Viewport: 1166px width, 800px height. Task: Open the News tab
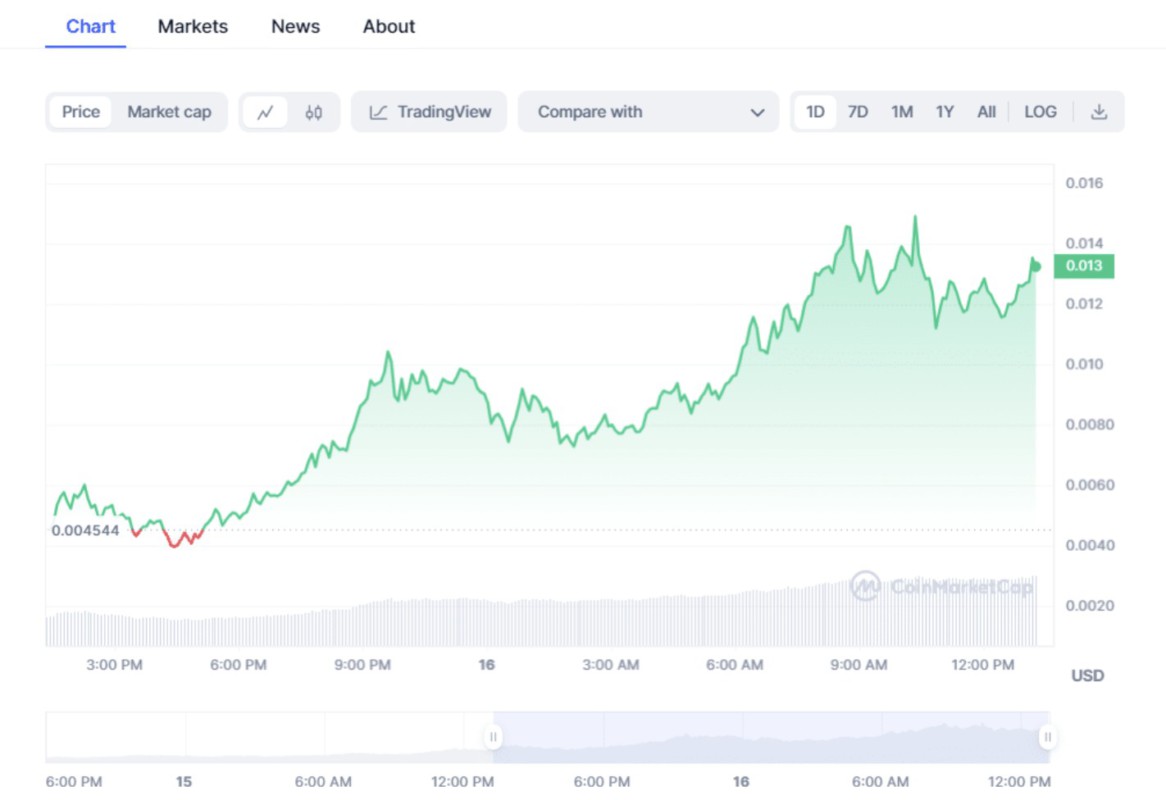click(x=295, y=26)
